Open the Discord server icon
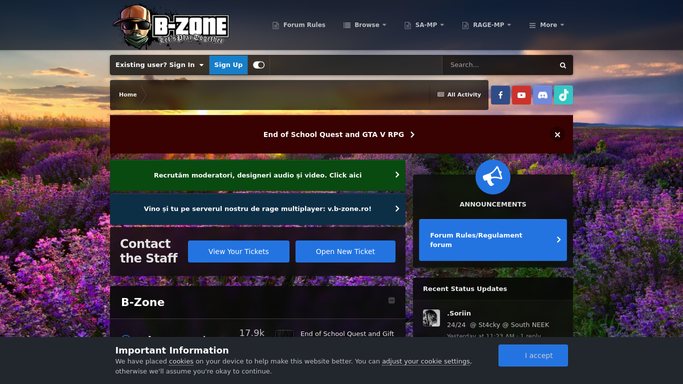 542,95
